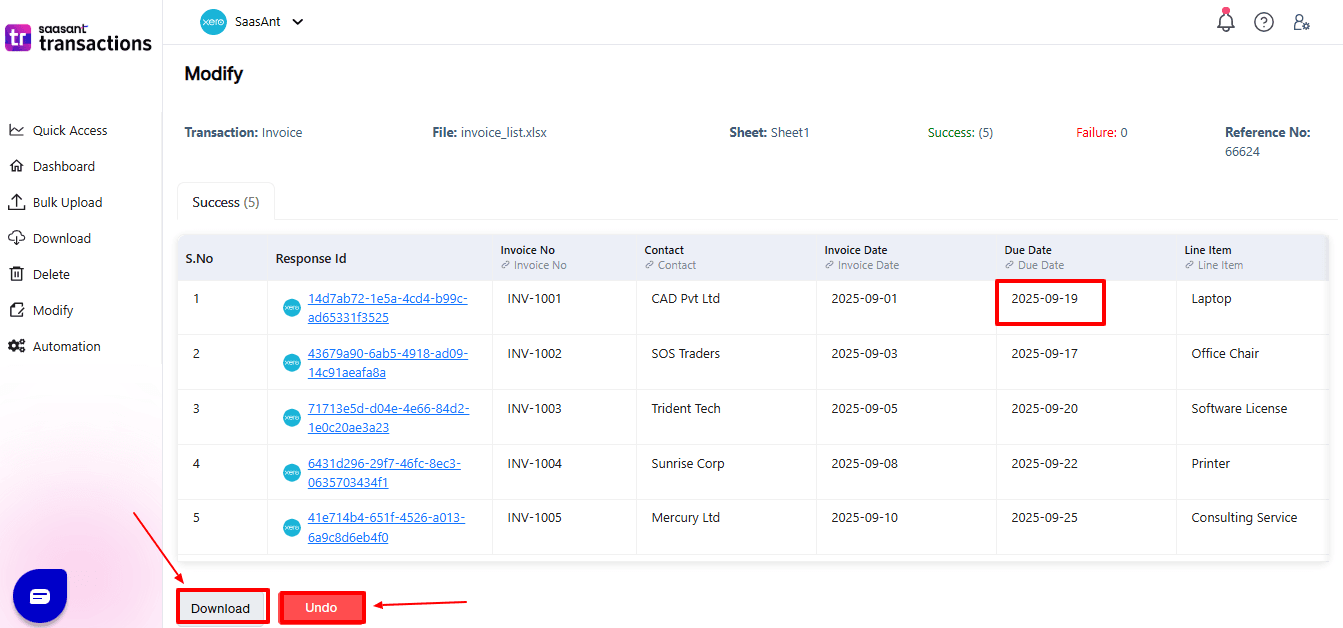
Task: Open Delete in the sidebar menu
Action: pos(51,274)
